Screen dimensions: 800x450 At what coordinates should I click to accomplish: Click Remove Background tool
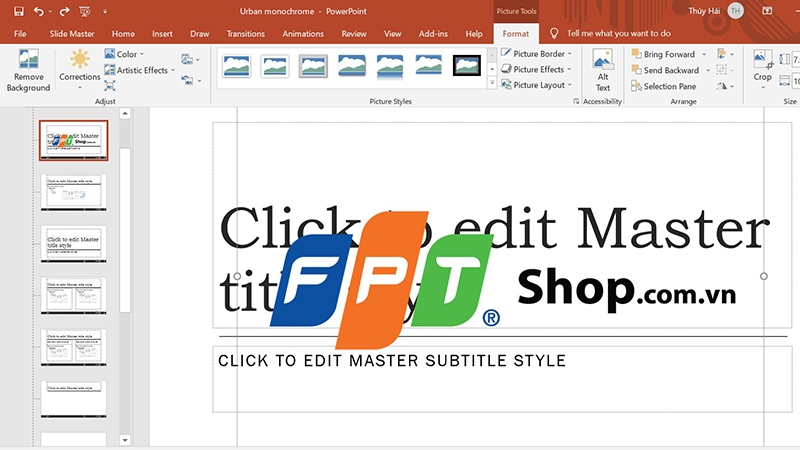[29, 70]
